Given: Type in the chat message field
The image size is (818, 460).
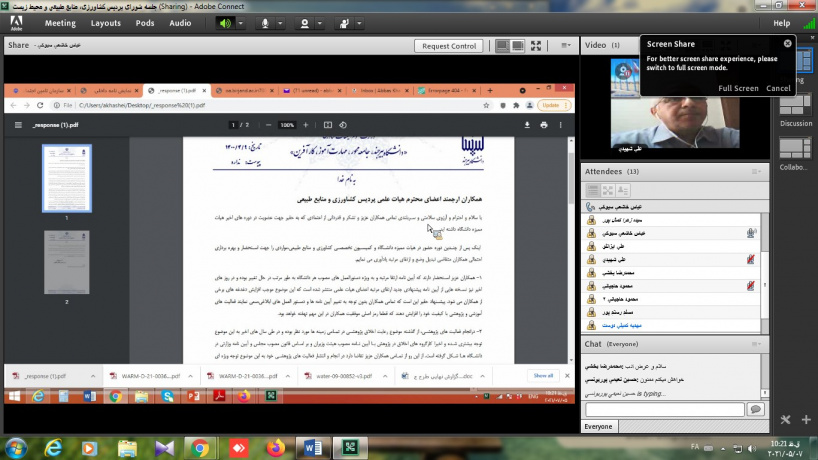Looking at the screenshot, I should [x=665, y=409].
